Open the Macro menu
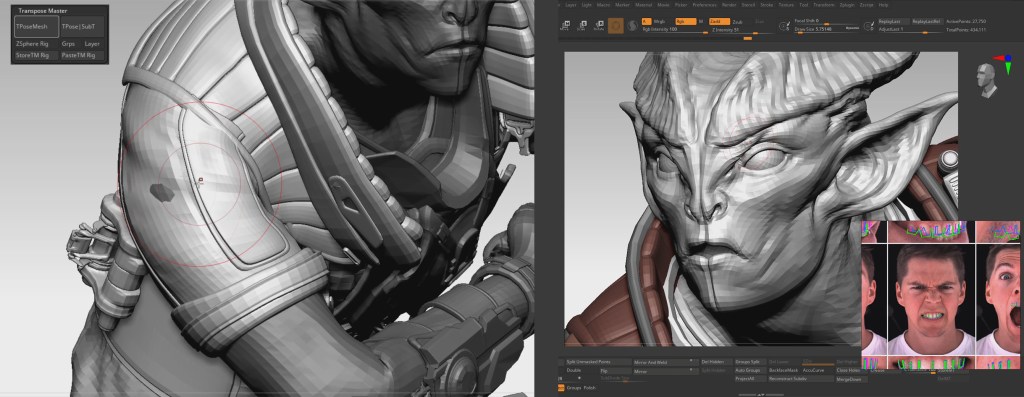 pos(603,5)
